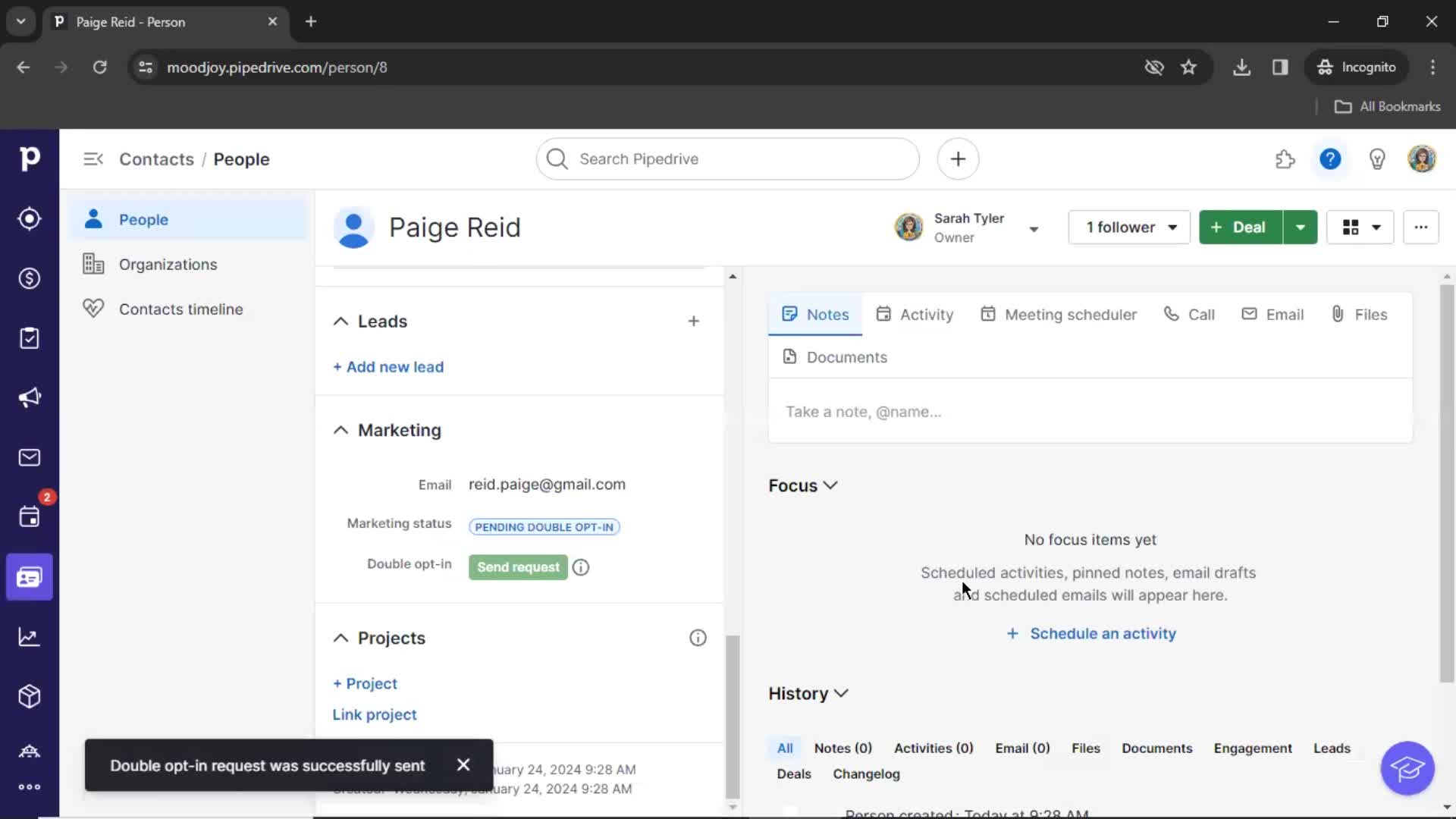Click Send request double opt-in button
Viewport: 1456px width, 819px height.
pos(518,567)
